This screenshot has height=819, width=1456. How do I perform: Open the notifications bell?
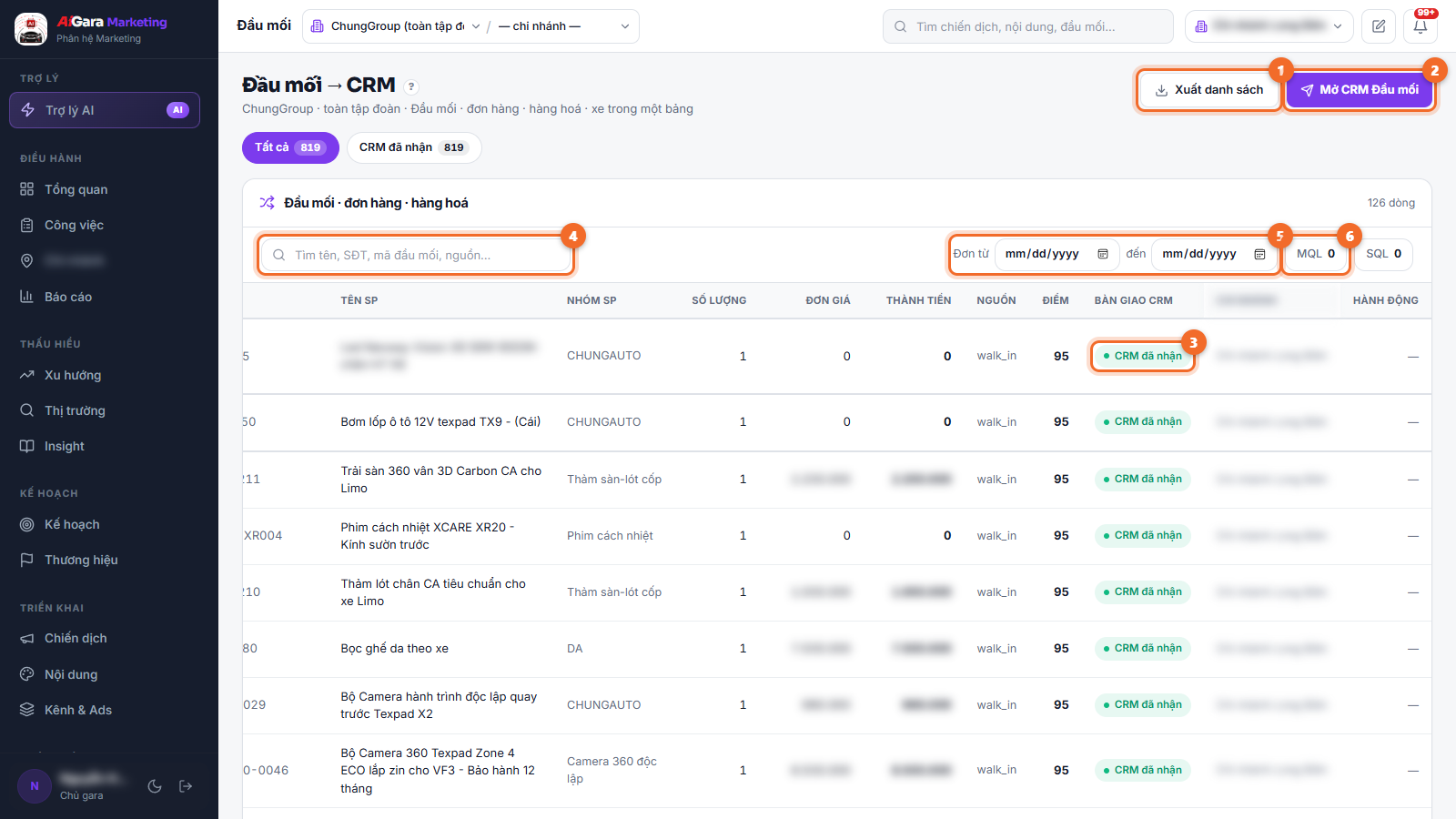(x=1421, y=26)
